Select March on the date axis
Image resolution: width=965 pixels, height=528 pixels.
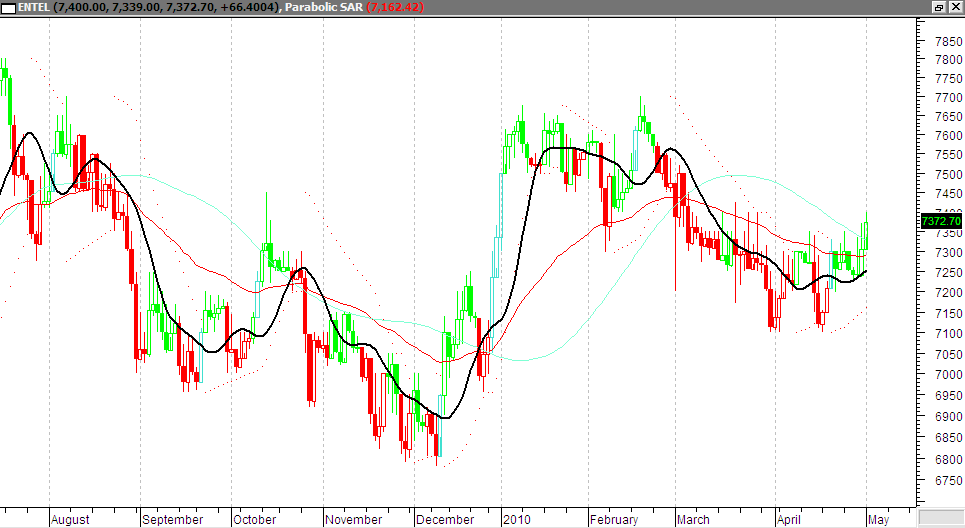pos(693,520)
